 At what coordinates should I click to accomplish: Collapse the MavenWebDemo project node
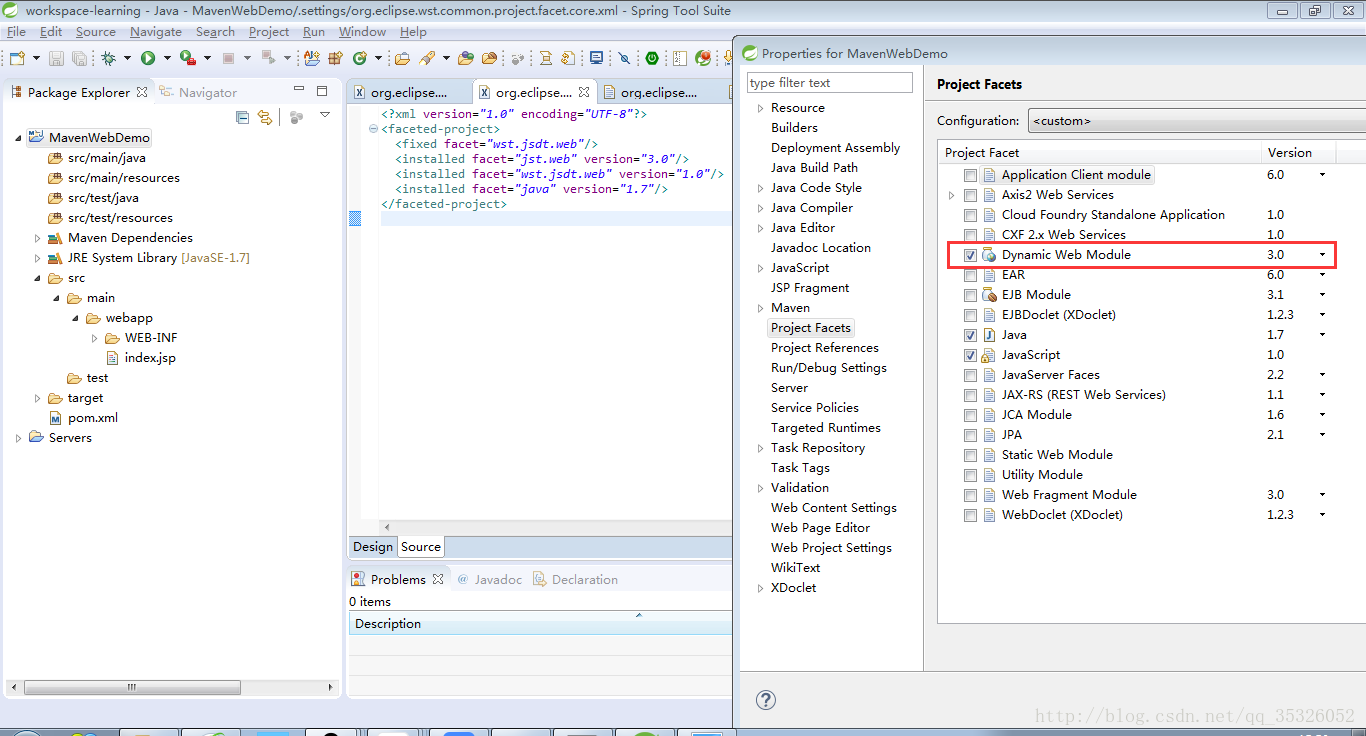19,138
